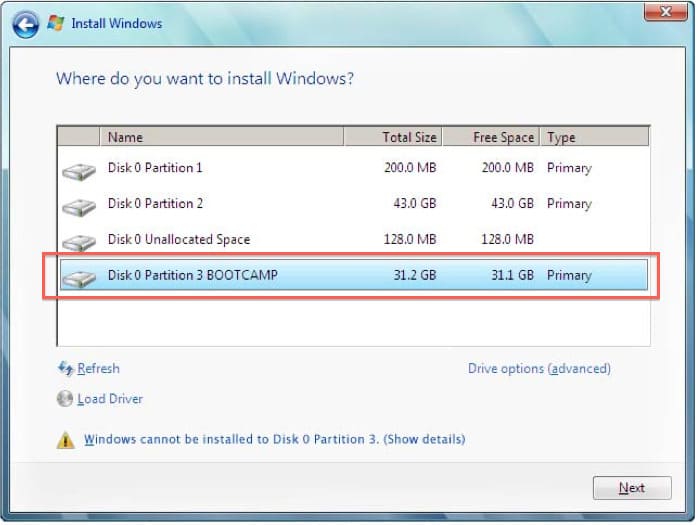The image size is (698, 525).
Task: Click the 'Where do you want to install Windows?' heading
Action: pyautogui.click(x=205, y=79)
